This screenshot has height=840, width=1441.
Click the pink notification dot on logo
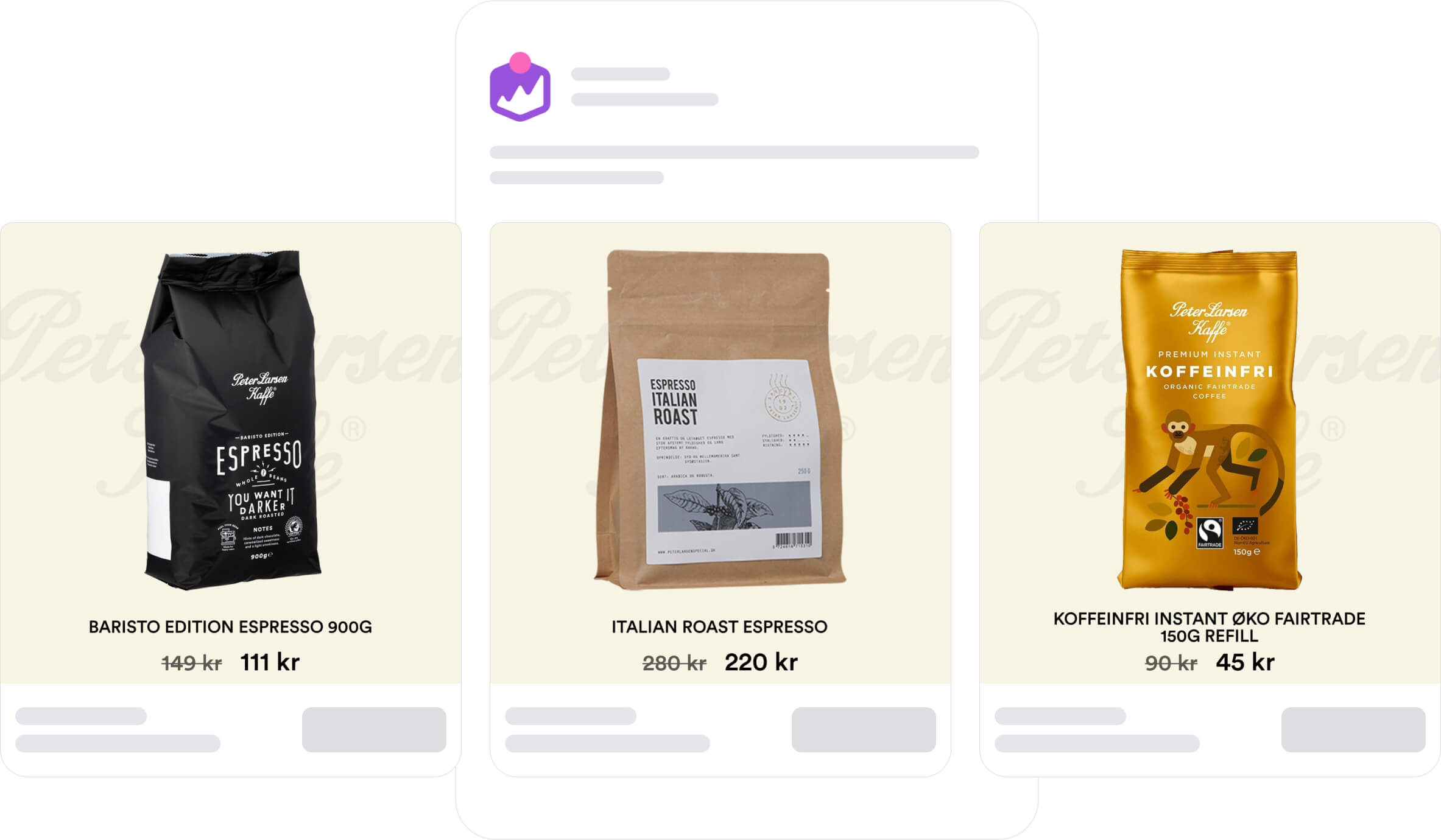[520, 63]
